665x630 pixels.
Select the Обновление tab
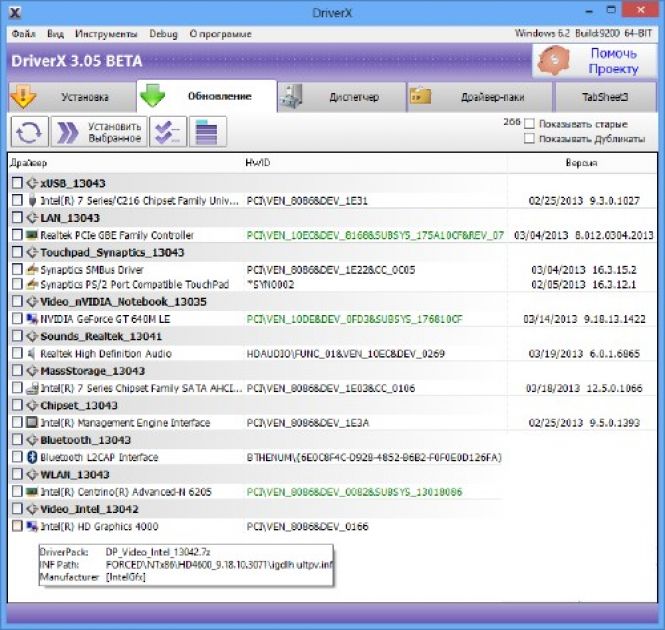click(x=207, y=96)
